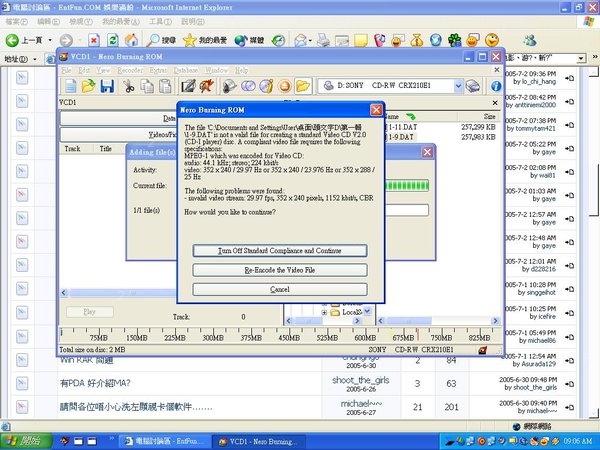600x450 pixels.
Task: Open the Extras menu in Nero
Action: pos(158,70)
